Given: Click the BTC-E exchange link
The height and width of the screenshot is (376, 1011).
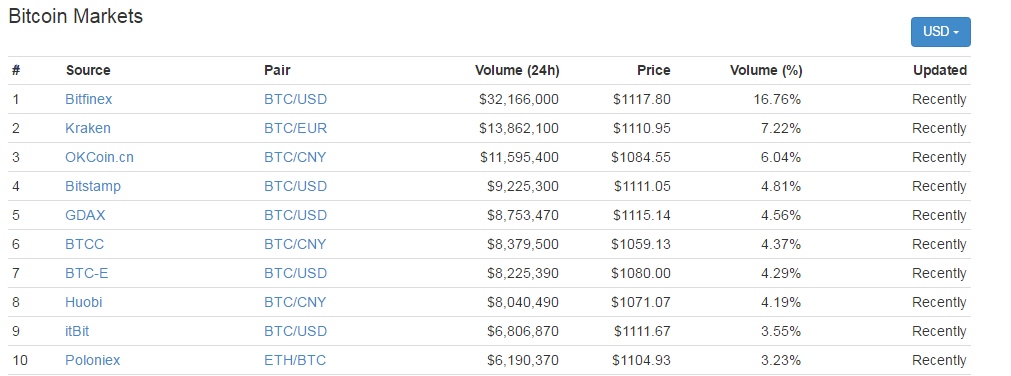Looking at the screenshot, I should click(86, 273).
